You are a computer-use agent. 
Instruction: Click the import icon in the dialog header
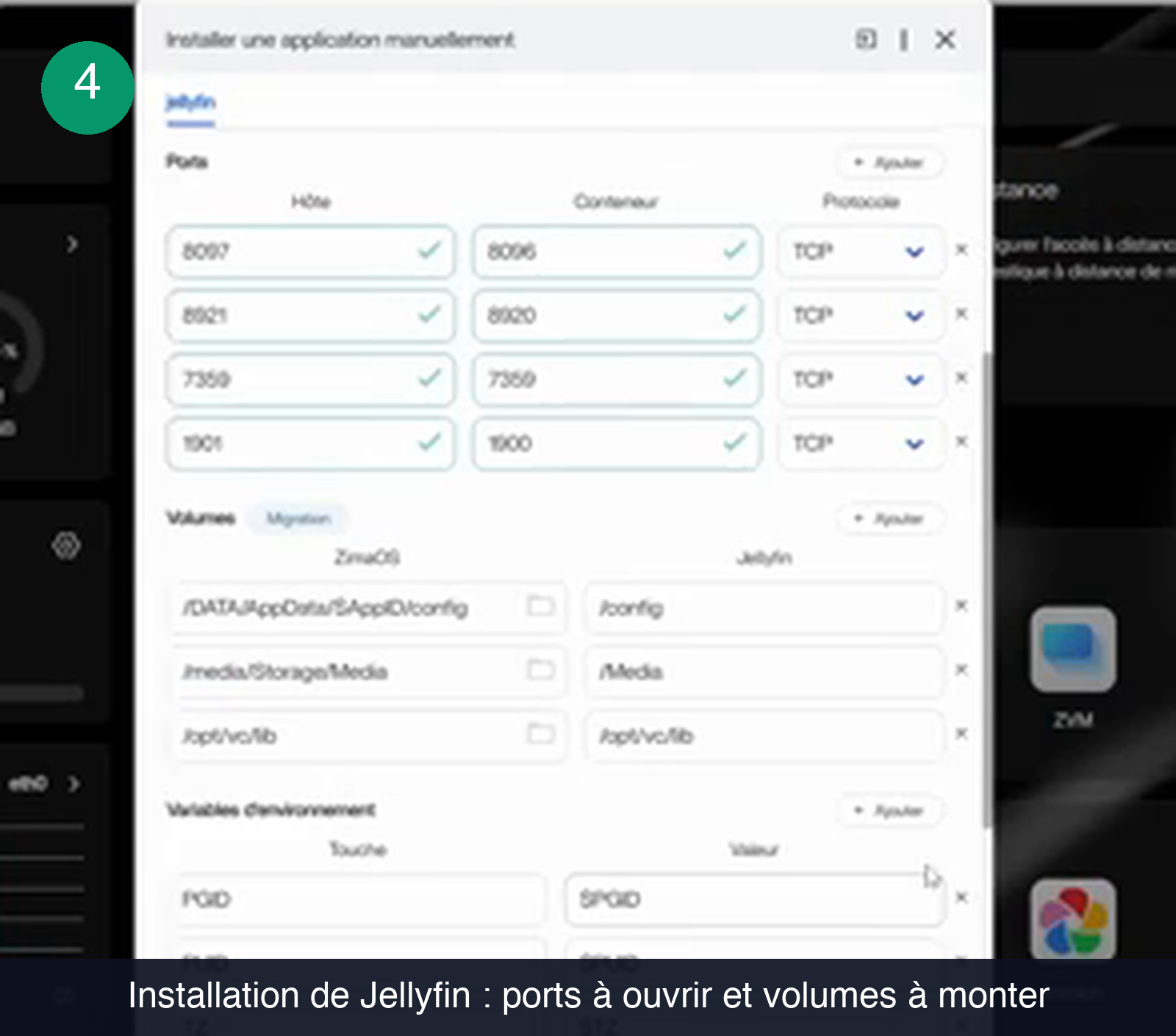tap(866, 39)
